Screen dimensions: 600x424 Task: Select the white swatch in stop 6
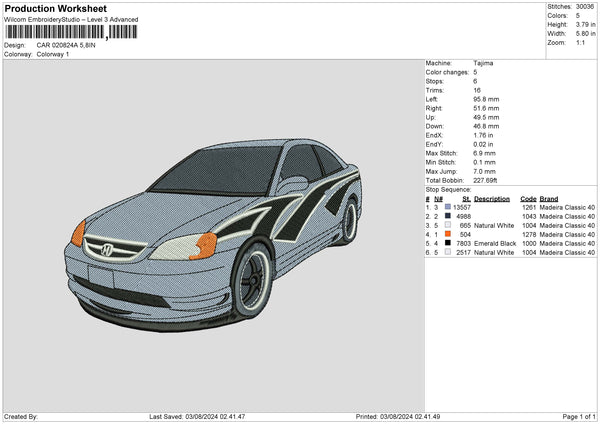pos(449,252)
